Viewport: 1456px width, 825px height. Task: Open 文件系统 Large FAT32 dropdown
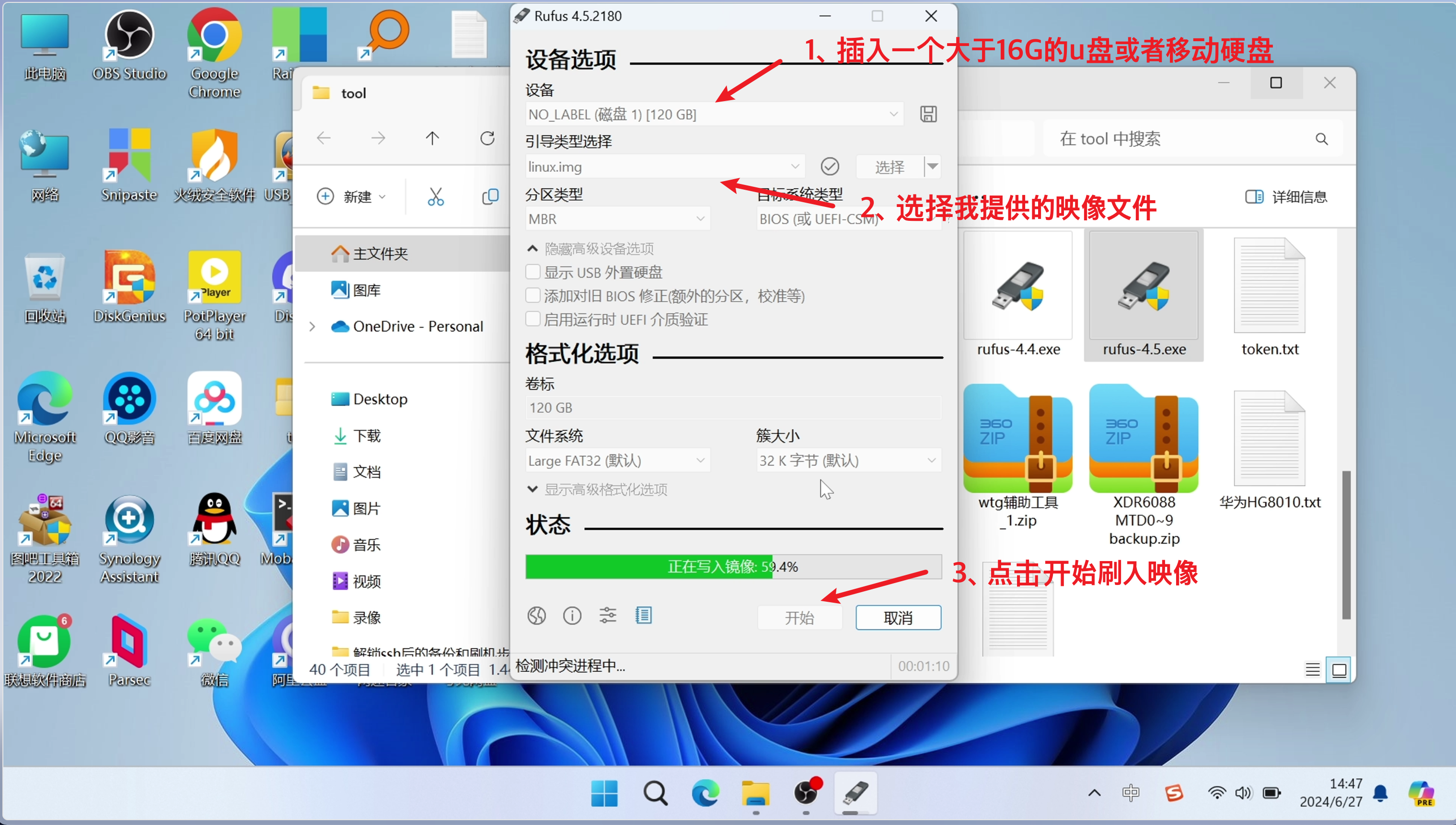[x=618, y=460]
